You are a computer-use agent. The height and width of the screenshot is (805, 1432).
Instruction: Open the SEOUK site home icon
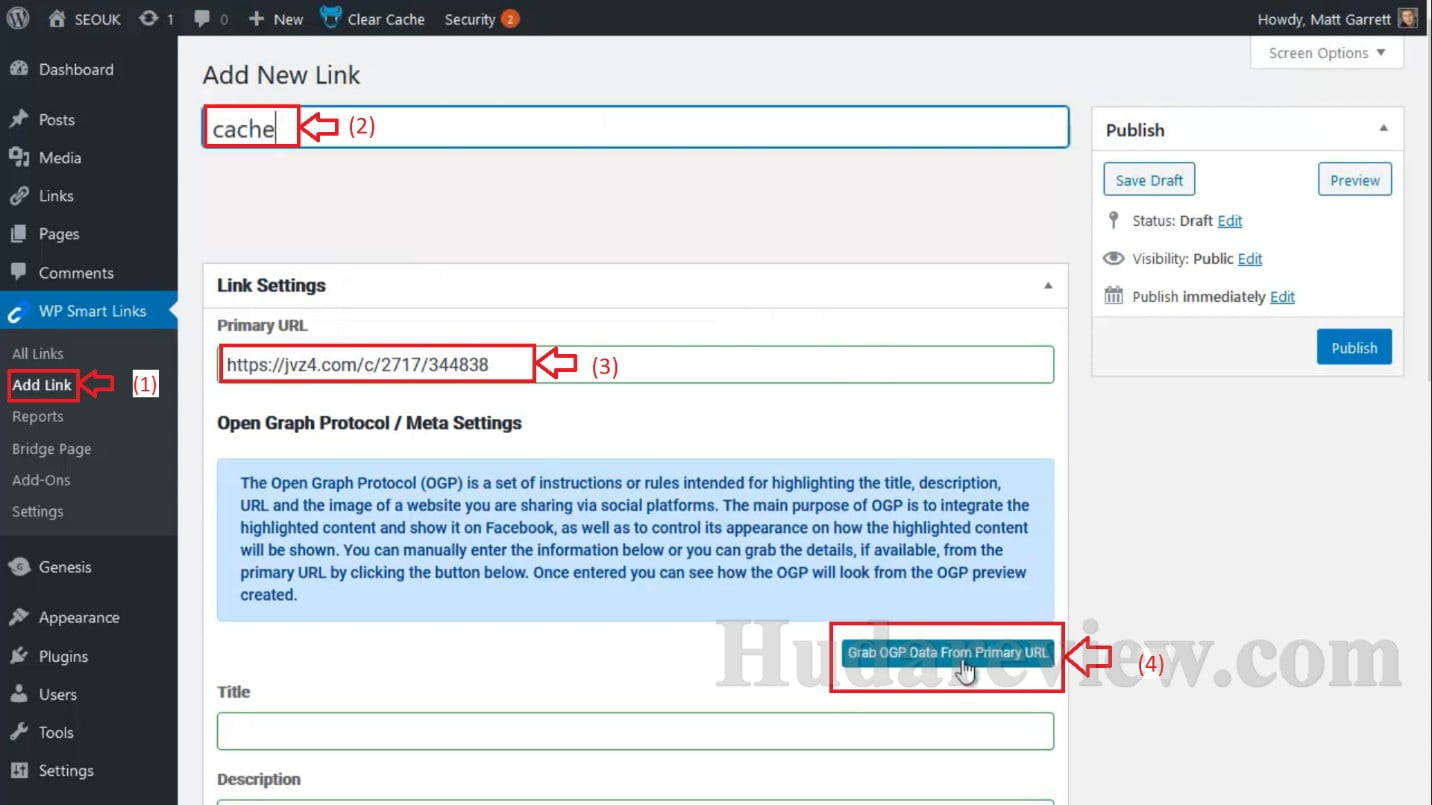pyautogui.click(x=57, y=19)
